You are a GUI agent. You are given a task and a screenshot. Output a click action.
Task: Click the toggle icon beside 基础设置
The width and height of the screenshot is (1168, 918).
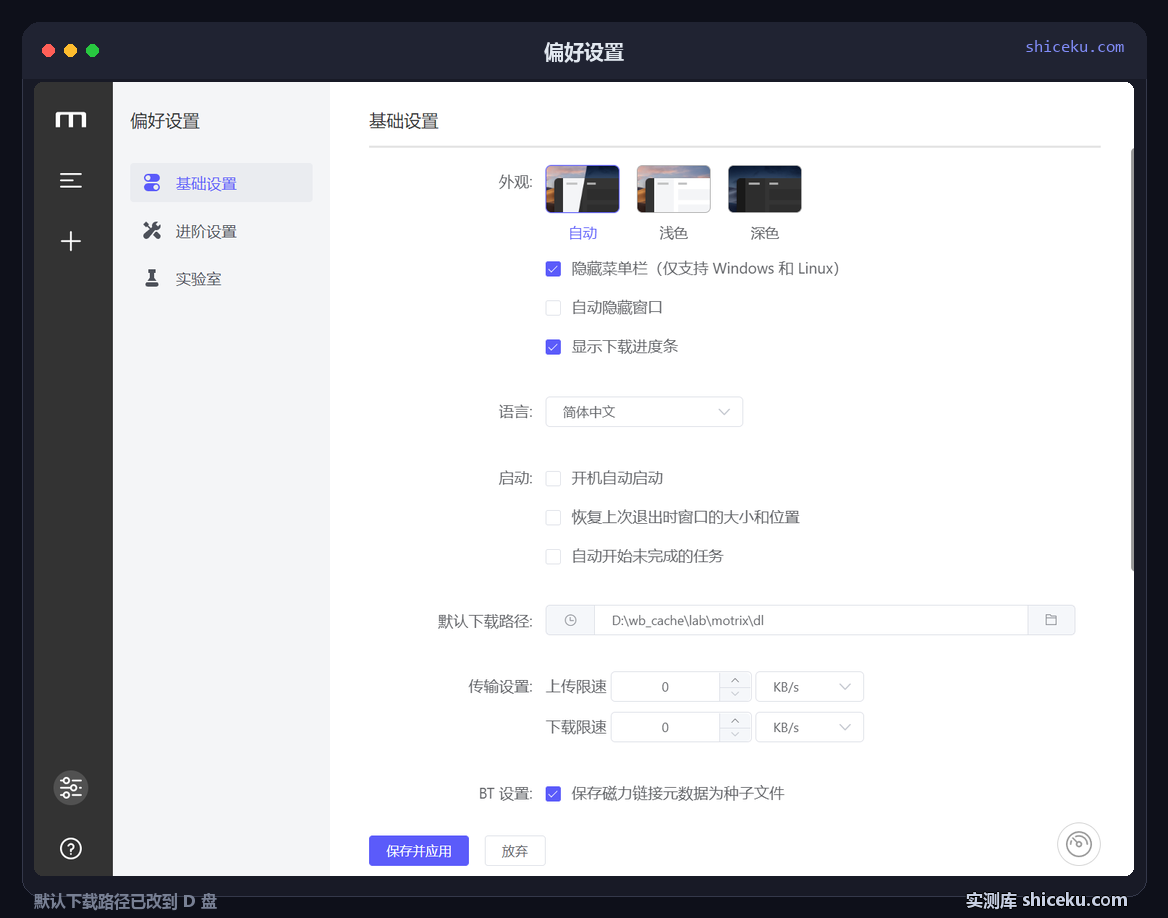click(152, 183)
